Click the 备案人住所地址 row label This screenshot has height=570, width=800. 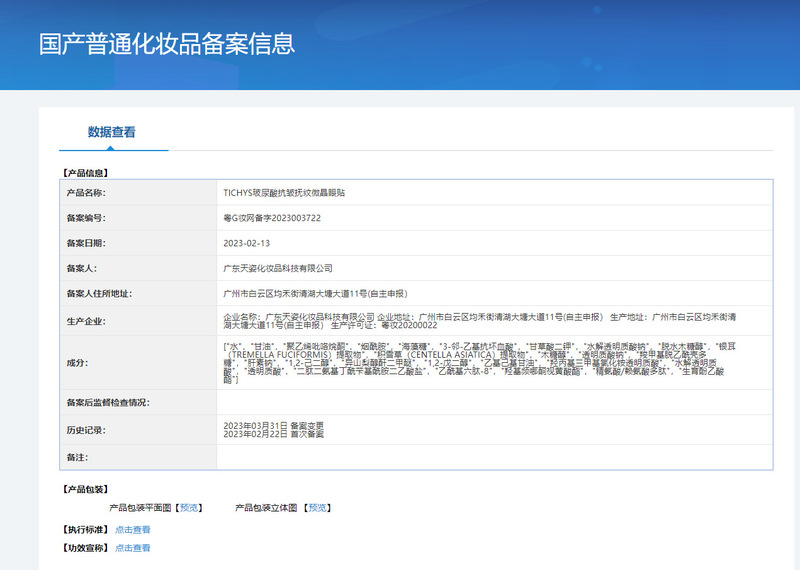(x=99, y=293)
